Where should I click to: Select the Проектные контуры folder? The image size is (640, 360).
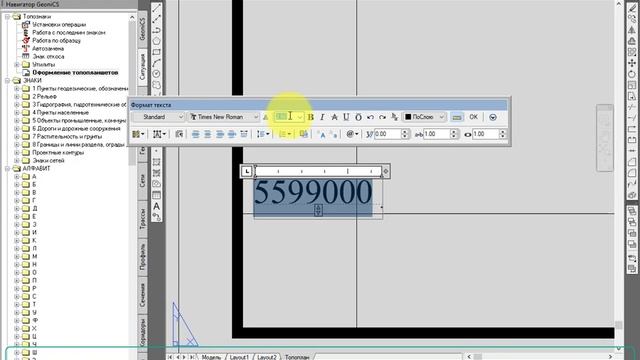58,152
